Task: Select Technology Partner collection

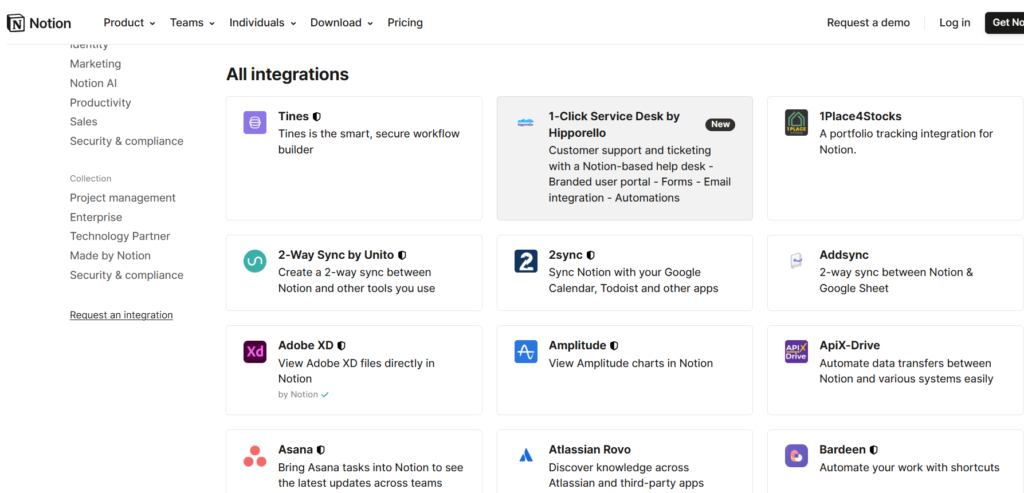Action: [120, 236]
